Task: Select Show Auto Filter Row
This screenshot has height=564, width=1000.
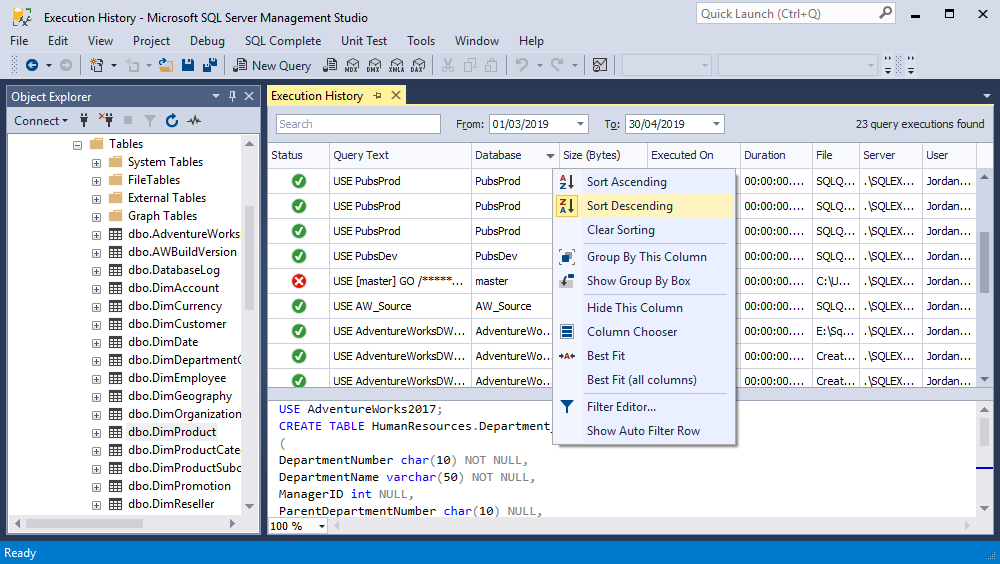Action: 644,431
